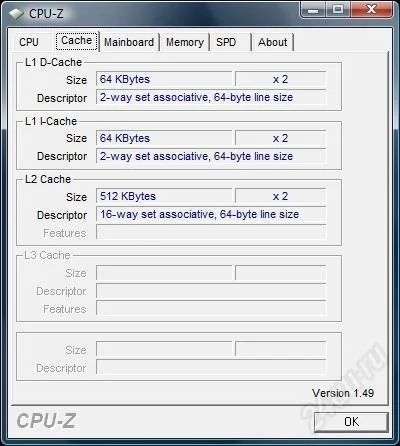The image size is (400, 446).
Task: Click the L2 Cache group label
Action: [48, 179]
